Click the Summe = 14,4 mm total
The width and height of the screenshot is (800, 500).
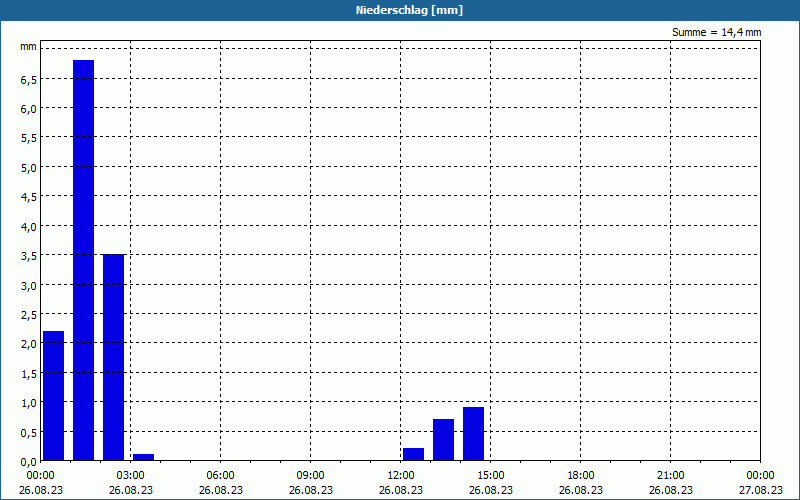716,32
